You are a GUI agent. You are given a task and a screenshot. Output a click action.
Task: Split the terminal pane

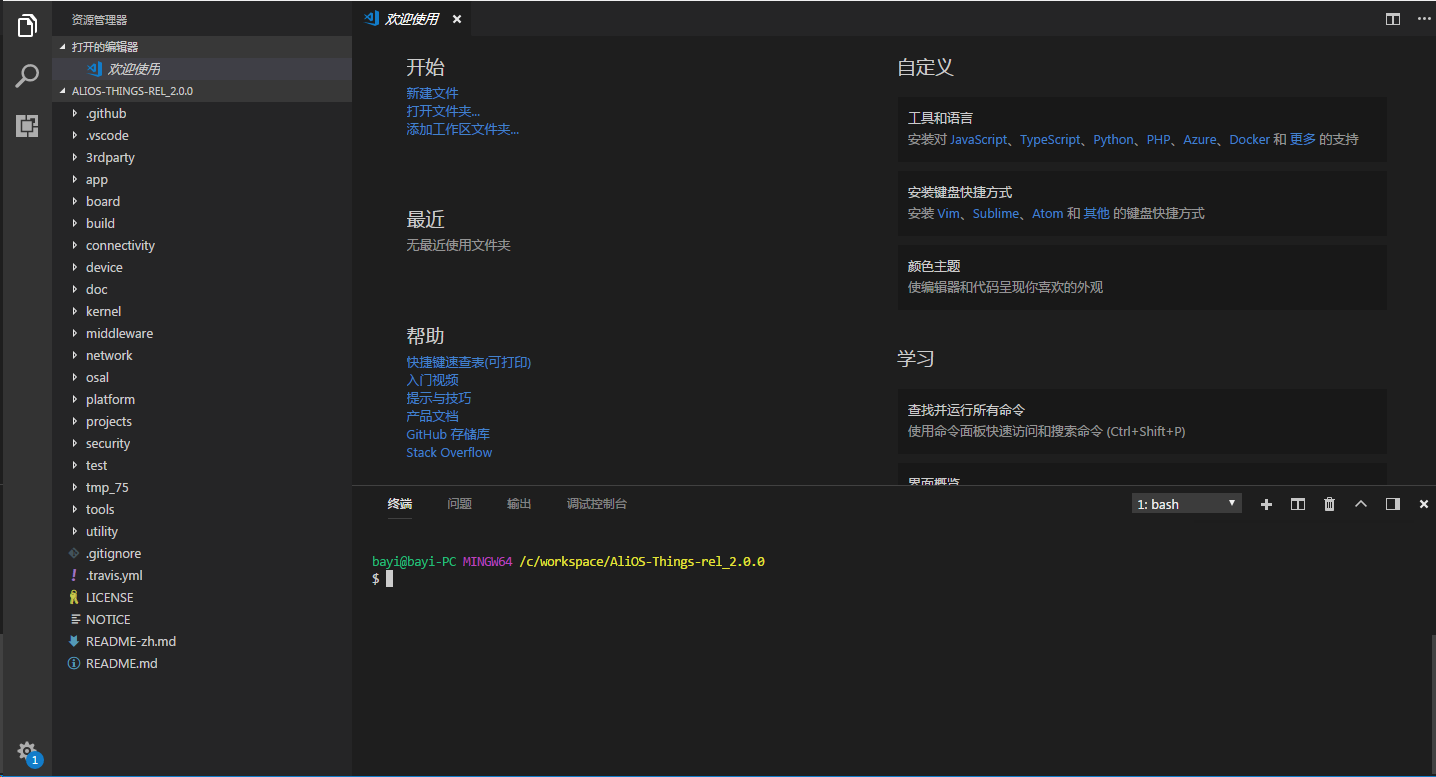click(x=1298, y=504)
